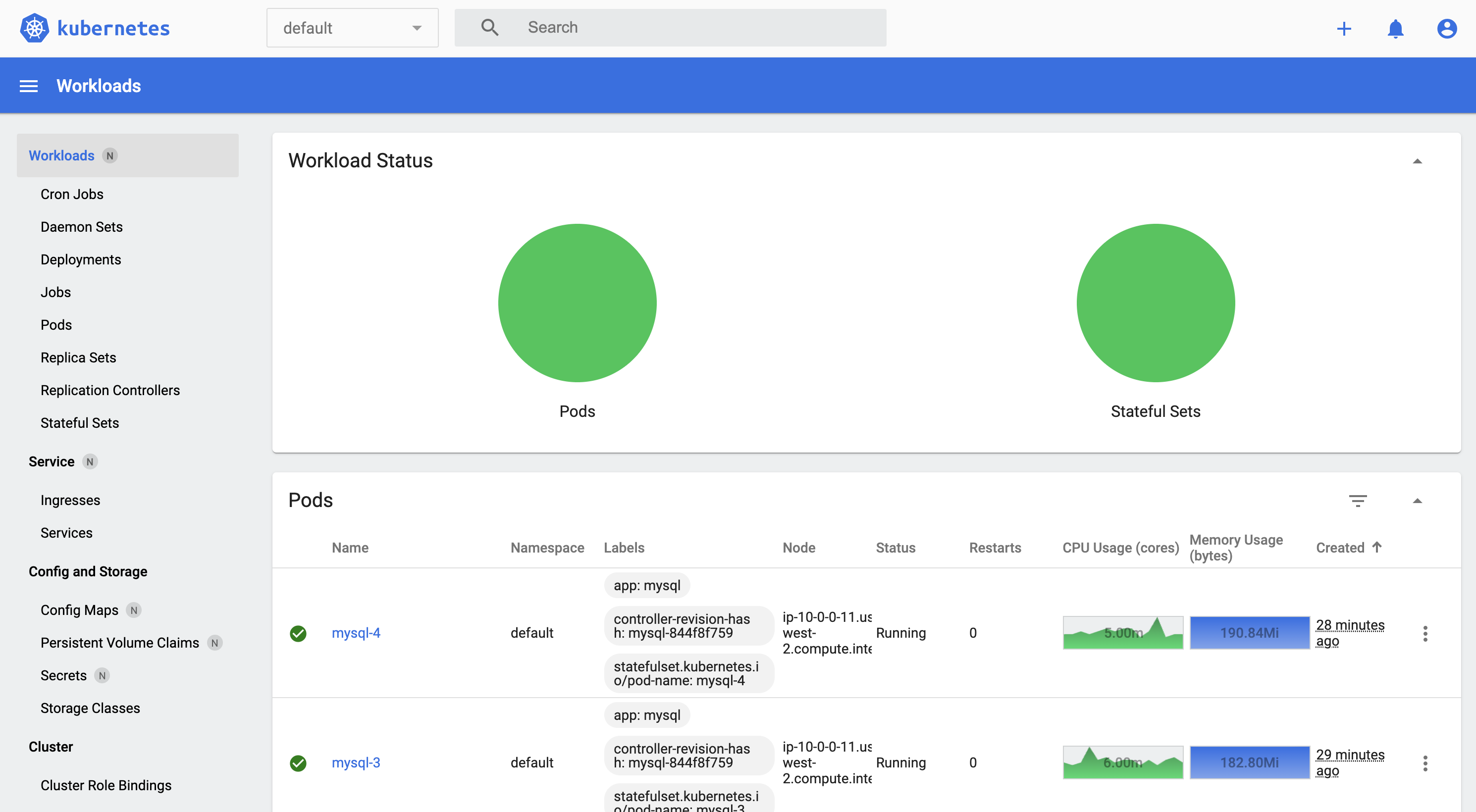Open the hamburger navigation menu icon
The height and width of the screenshot is (812, 1476).
click(29, 86)
